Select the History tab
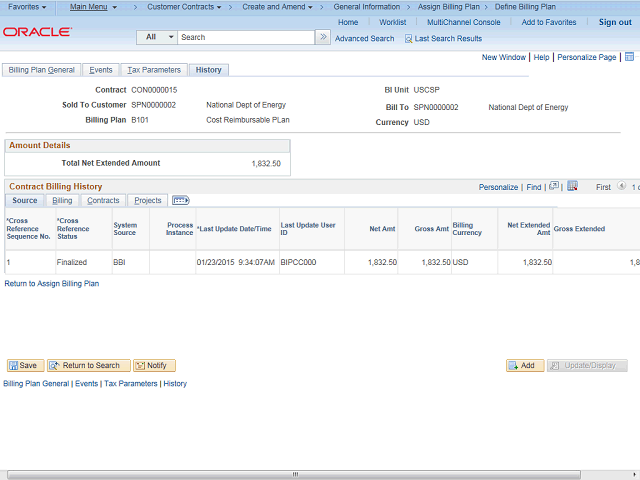 click(209, 70)
